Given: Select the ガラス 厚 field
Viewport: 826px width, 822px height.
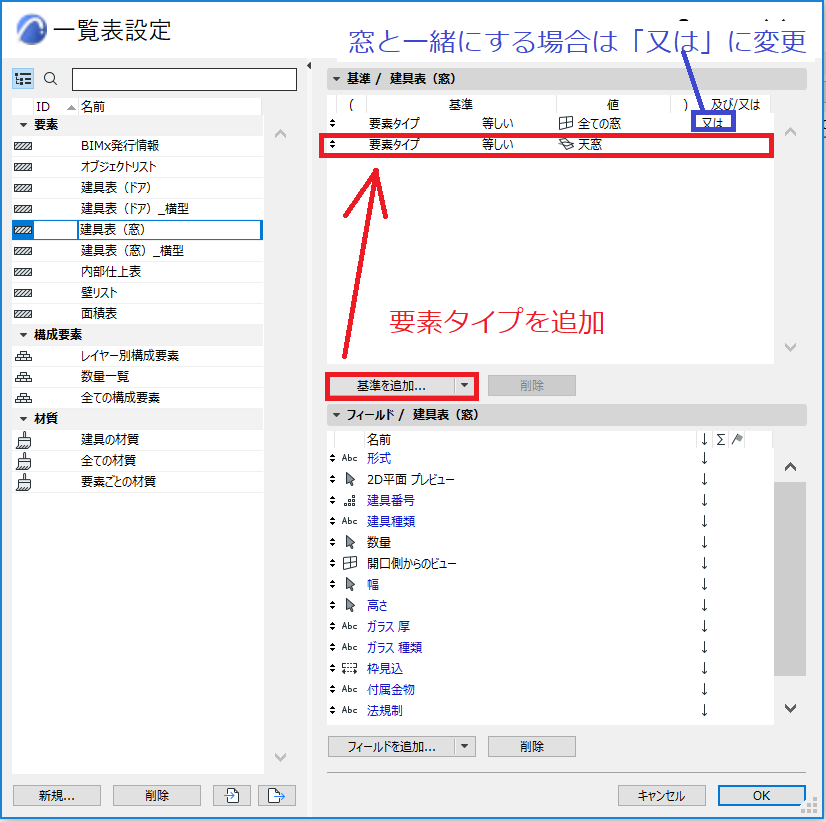Looking at the screenshot, I should [388, 627].
